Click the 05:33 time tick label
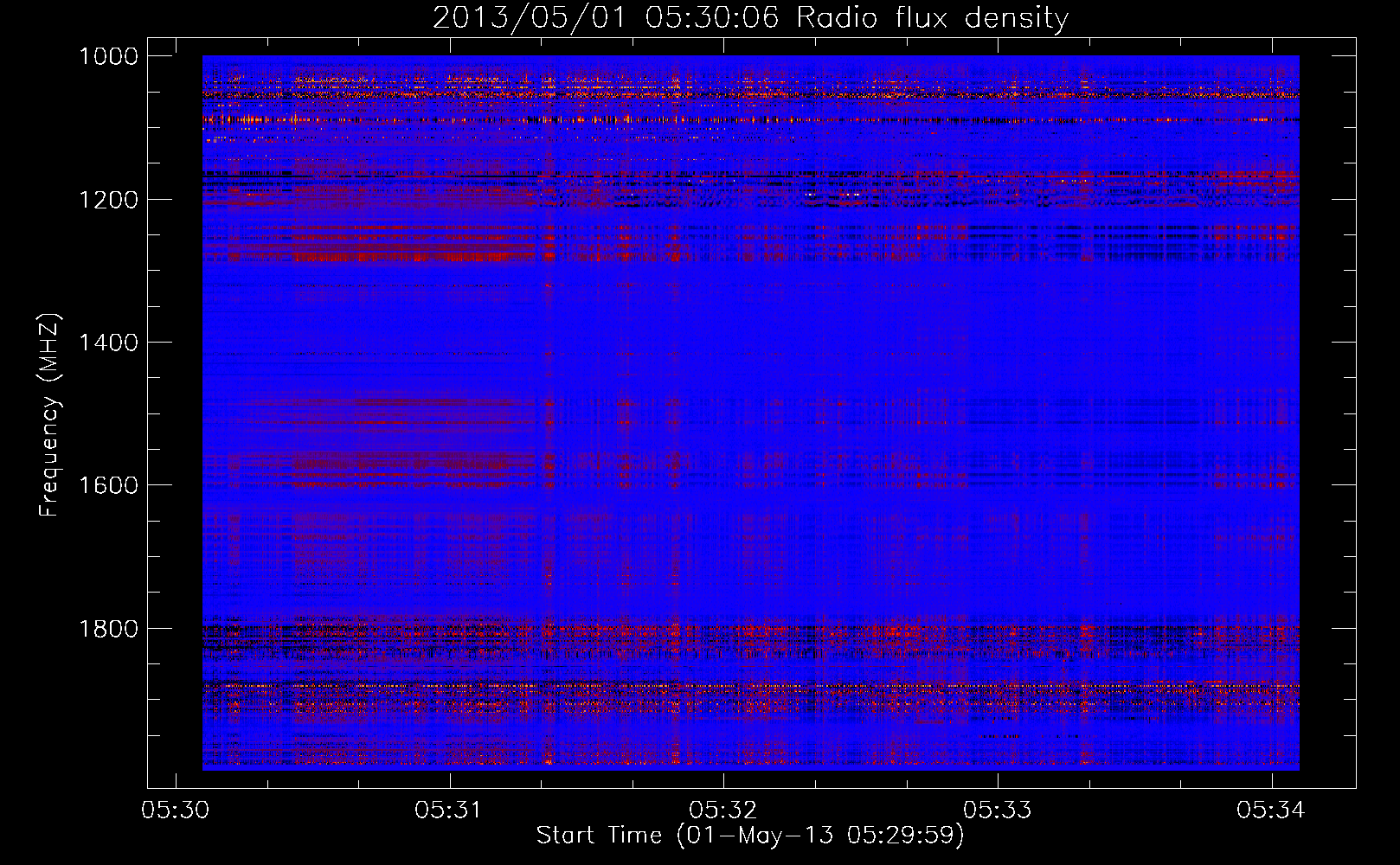1400x865 pixels. point(998,810)
